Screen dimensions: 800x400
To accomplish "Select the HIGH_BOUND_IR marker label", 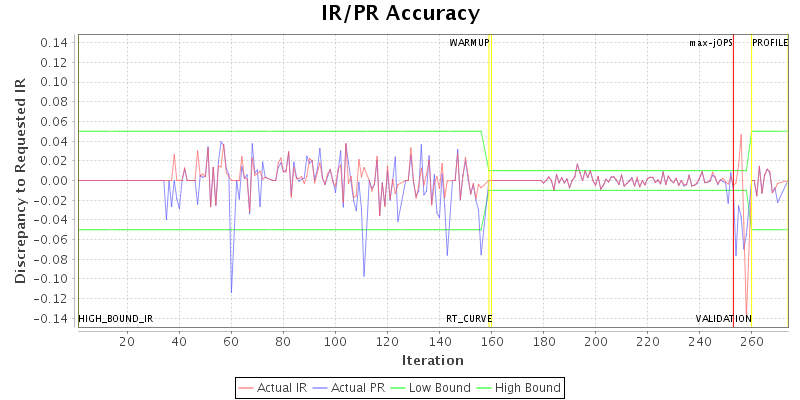I will coord(116,318).
